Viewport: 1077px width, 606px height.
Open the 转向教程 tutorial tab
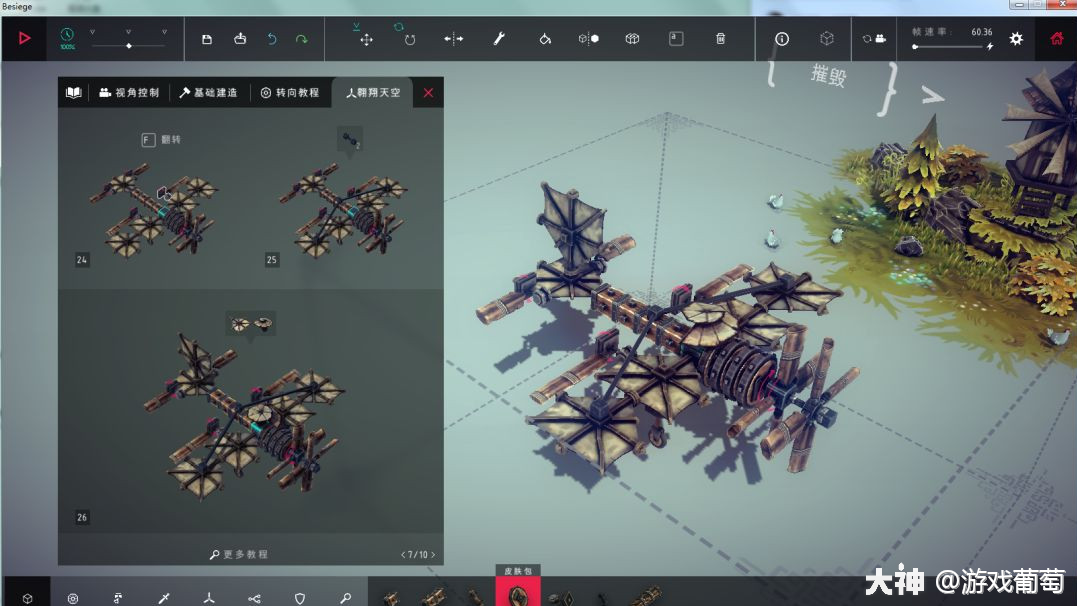click(x=290, y=93)
